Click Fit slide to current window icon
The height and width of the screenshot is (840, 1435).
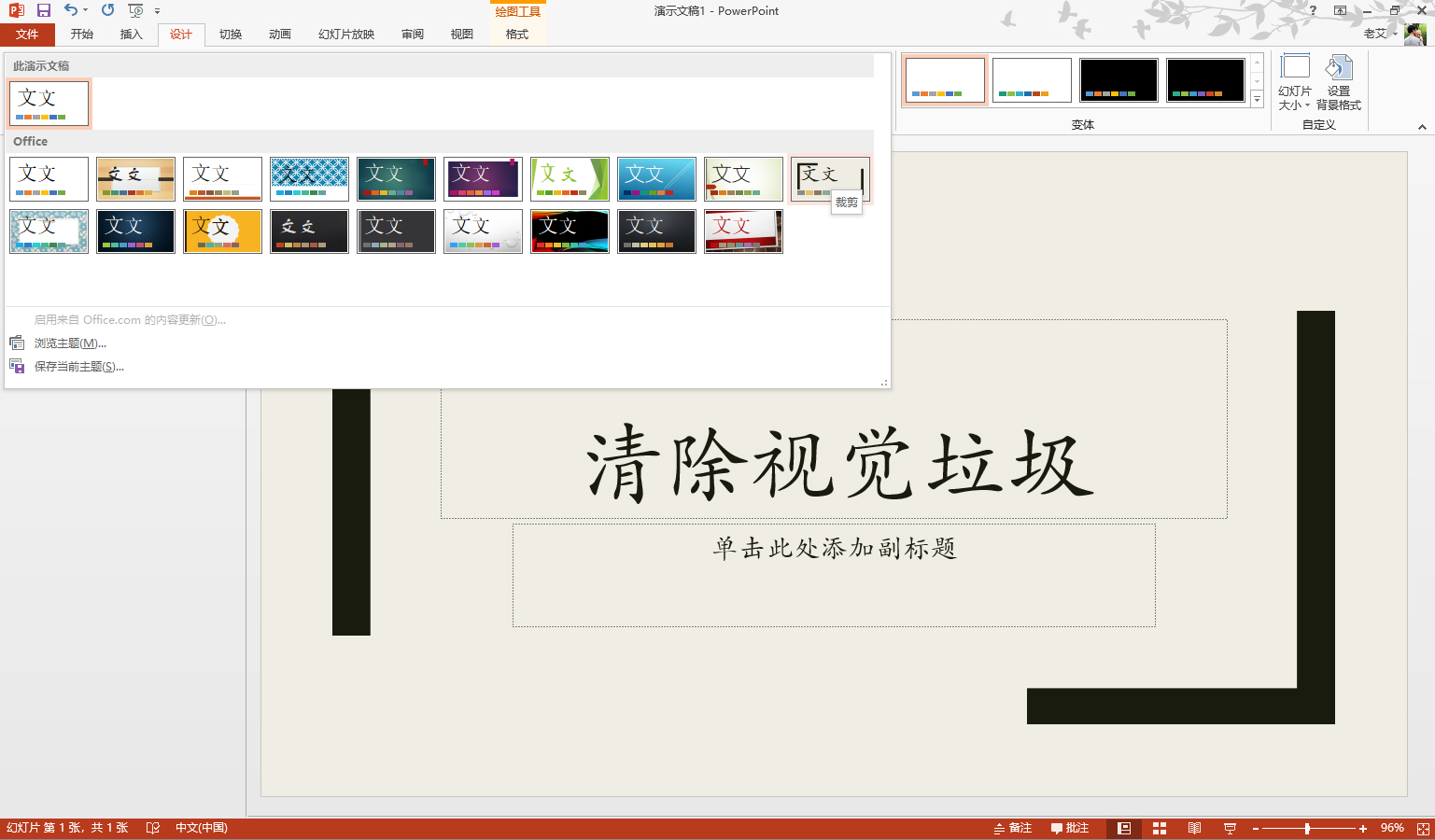1423,828
